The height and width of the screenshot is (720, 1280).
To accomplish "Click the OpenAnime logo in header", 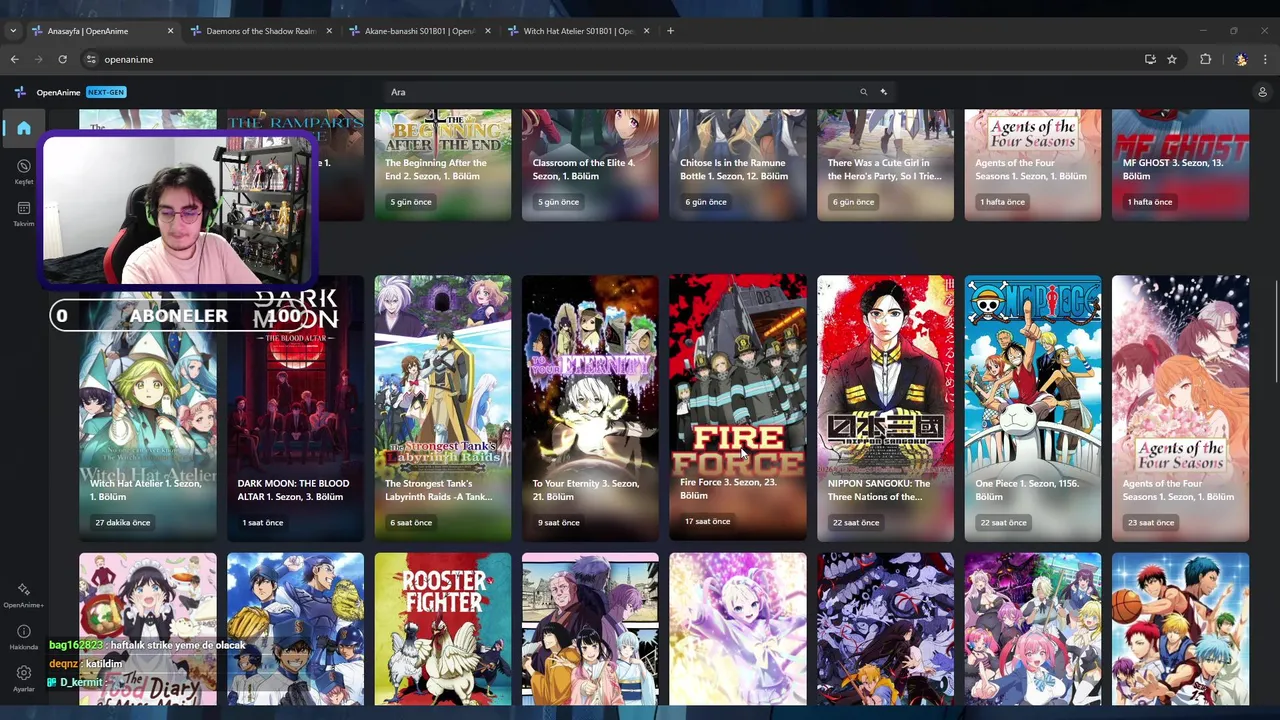I will (20, 92).
